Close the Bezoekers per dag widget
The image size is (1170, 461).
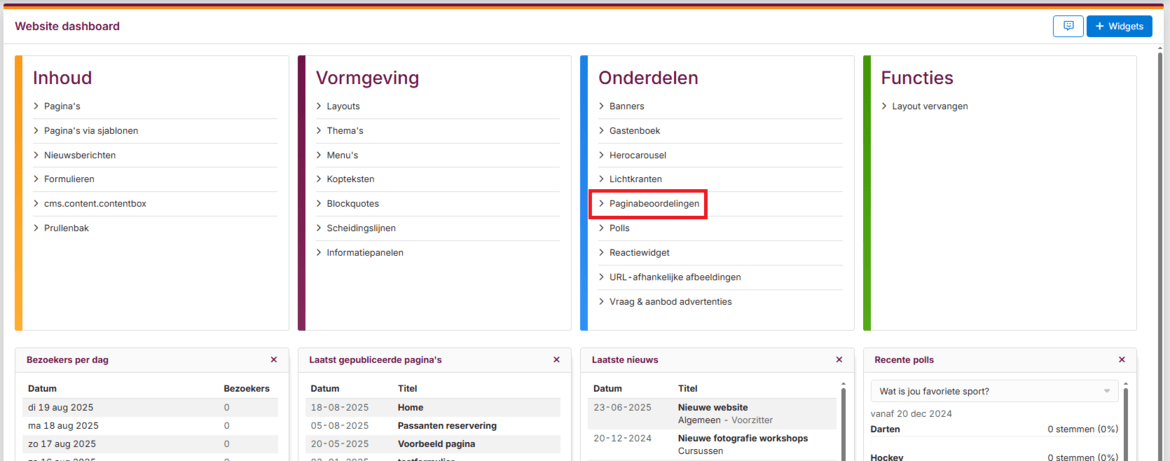(x=273, y=360)
